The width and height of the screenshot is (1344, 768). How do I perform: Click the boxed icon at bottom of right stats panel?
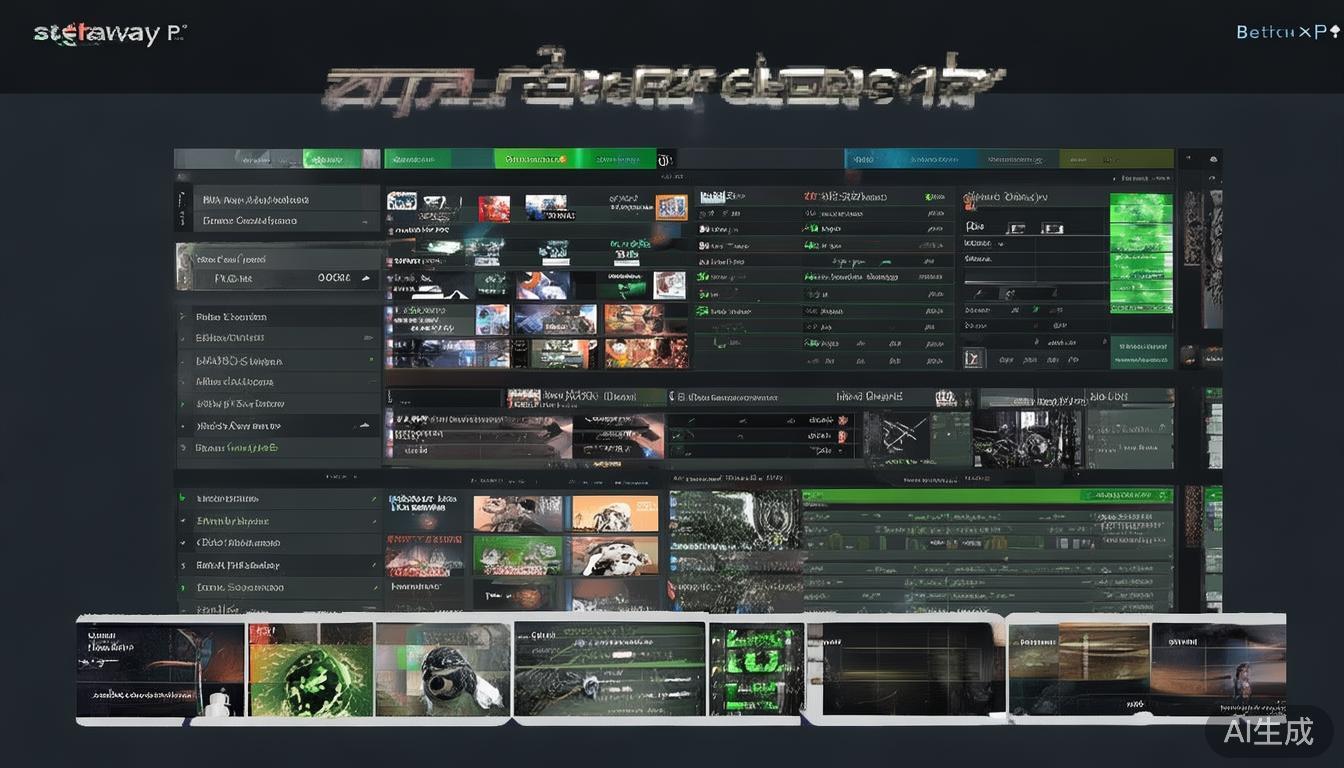tap(973, 359)
